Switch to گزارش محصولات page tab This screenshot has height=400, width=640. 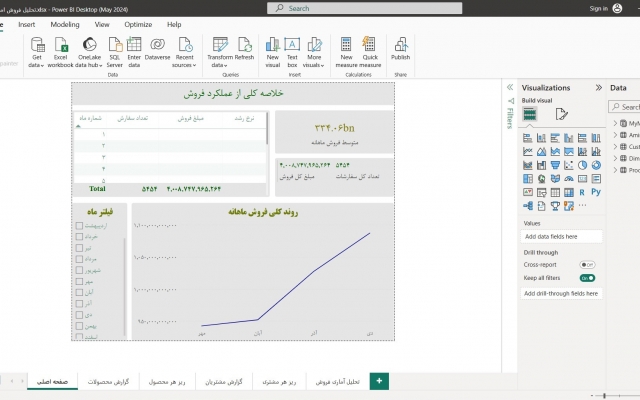coord(109,382)
